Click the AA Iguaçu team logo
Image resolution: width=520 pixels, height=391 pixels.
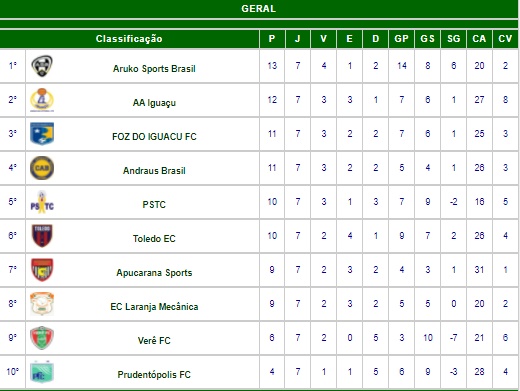42,100
